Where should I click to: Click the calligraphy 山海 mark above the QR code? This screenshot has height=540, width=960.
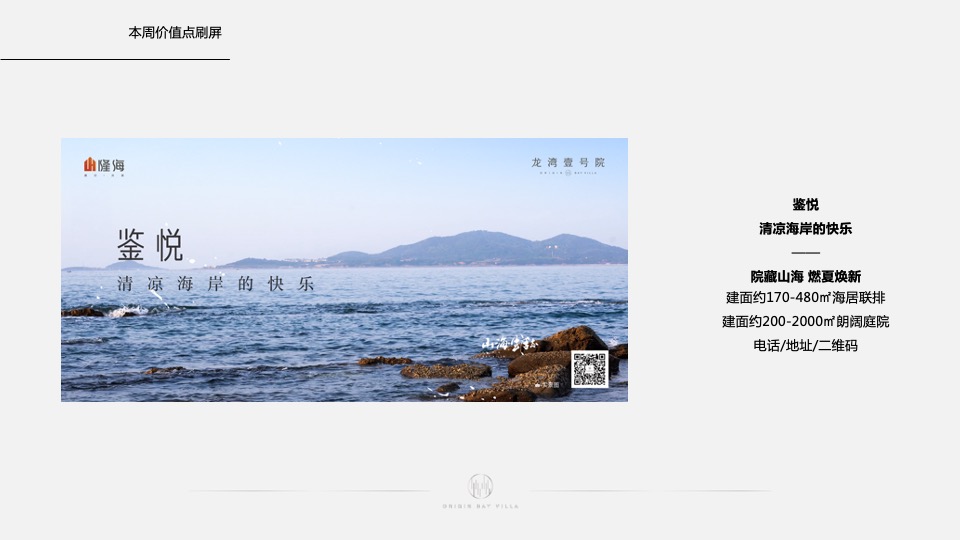[x=509, y=345]
